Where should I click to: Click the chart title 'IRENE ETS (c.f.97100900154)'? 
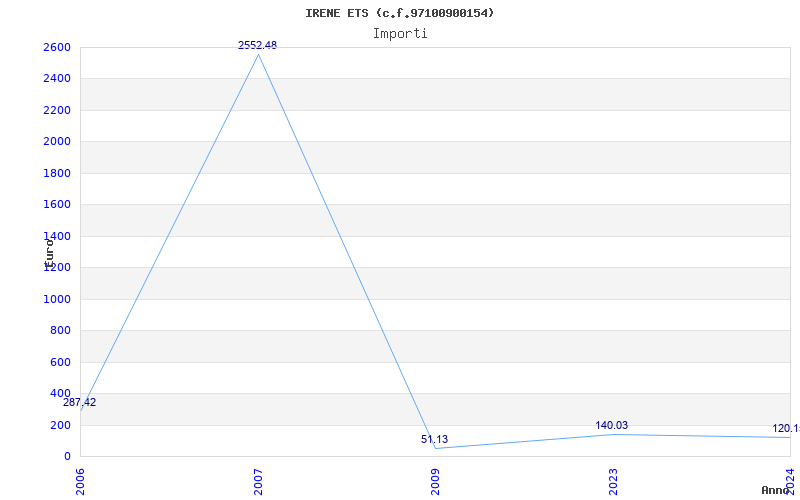[399, 13]
